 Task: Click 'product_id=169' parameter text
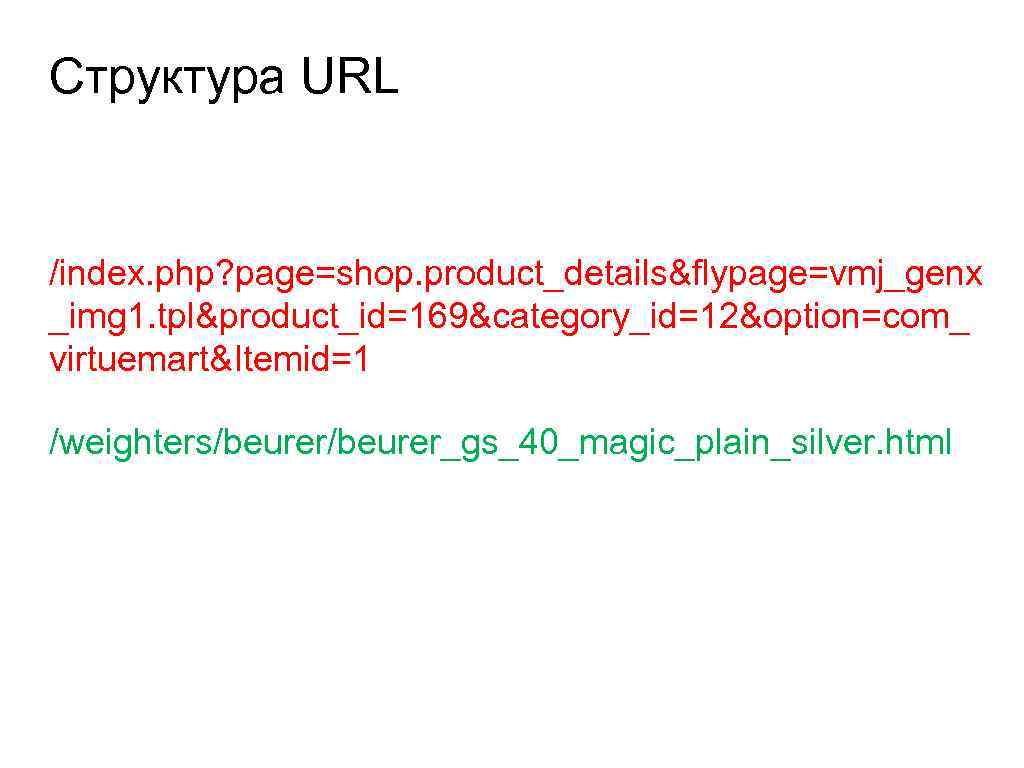tap(344, 317)
